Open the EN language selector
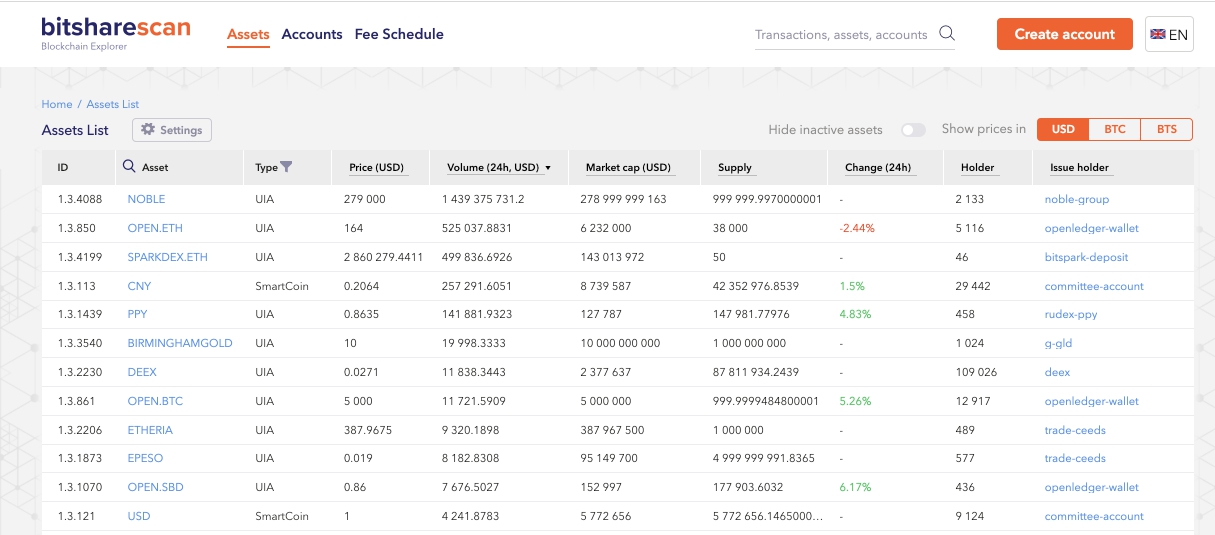1215x535 pixels. pyautogui.click(x=1168, y=34)
